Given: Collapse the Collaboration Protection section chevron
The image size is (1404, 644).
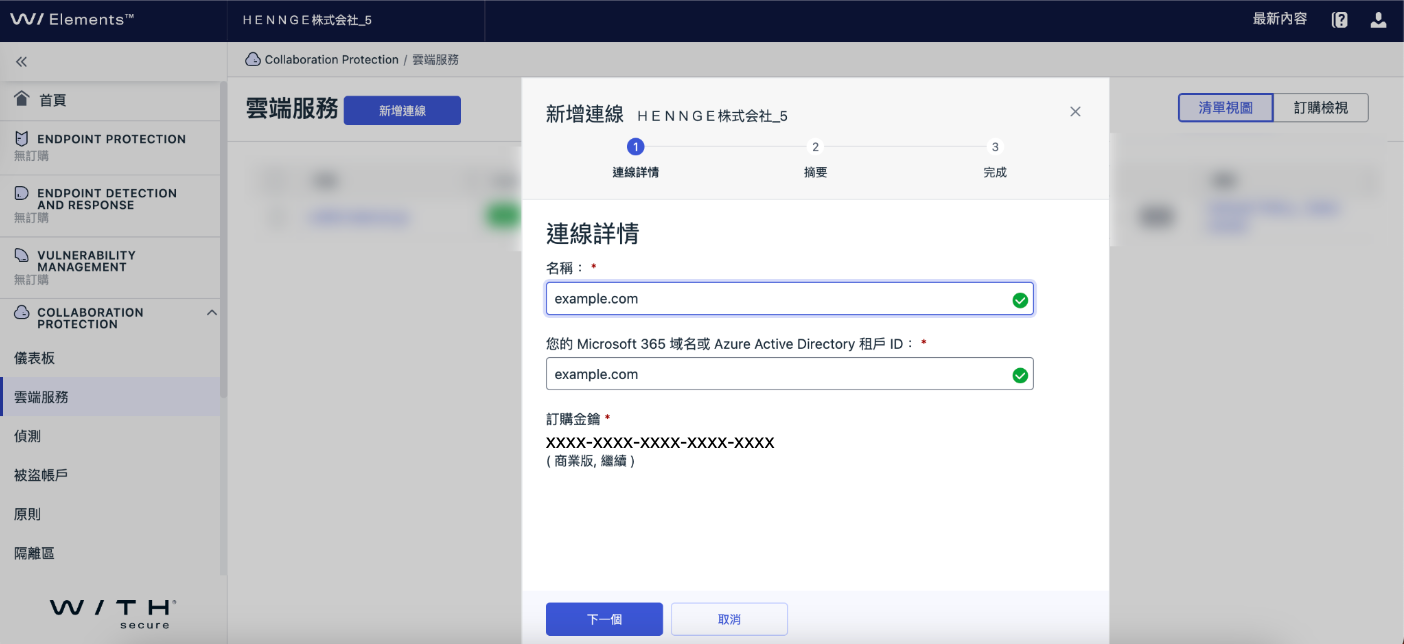Looking at the screenshot, I should [211, 313].
